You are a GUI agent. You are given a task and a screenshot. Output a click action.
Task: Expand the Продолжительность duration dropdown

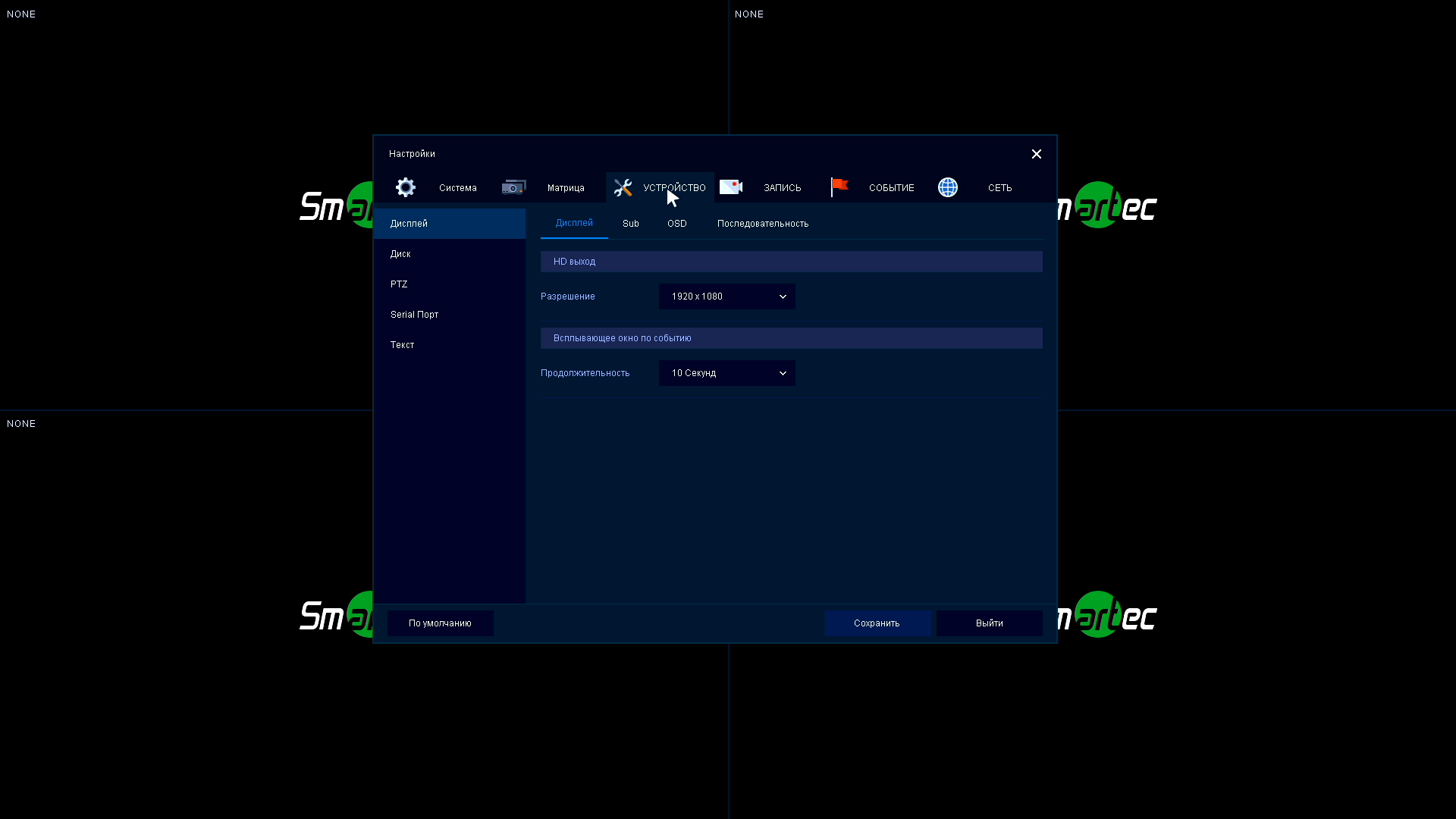726,373
